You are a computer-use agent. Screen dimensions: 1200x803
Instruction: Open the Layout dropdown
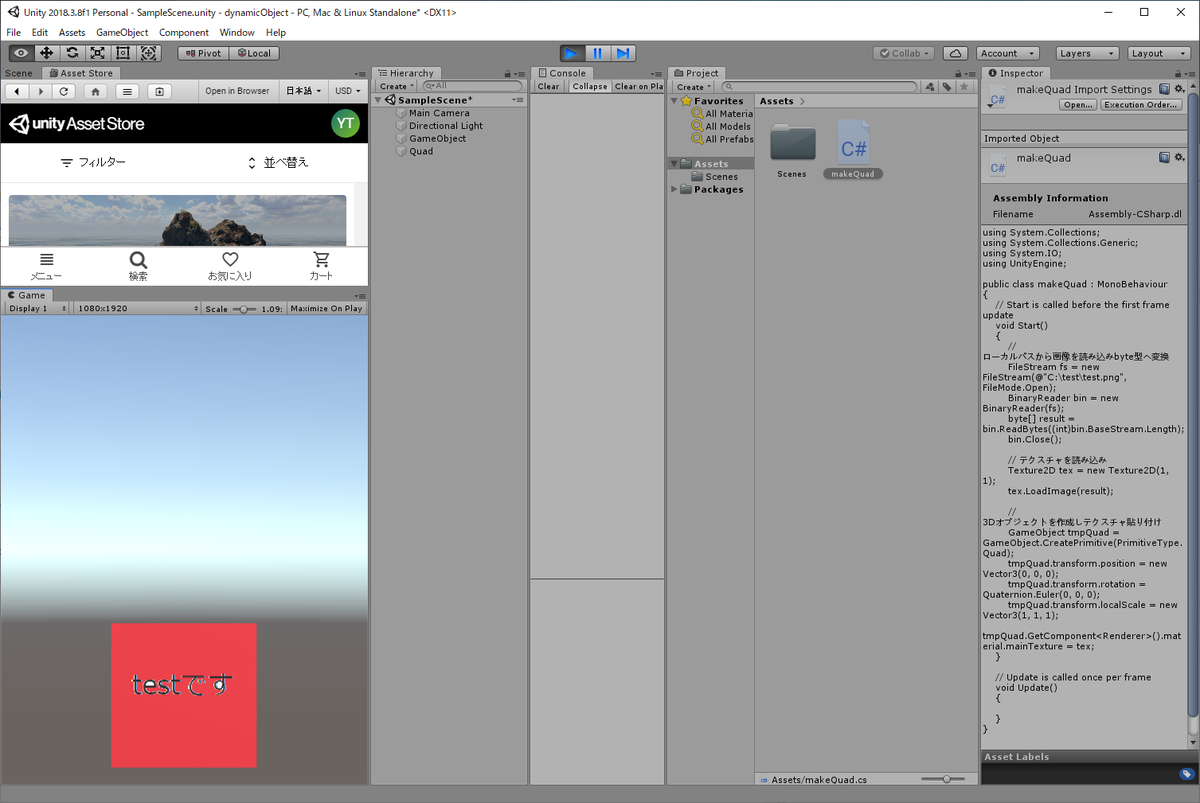click(x=1159, y=53)
